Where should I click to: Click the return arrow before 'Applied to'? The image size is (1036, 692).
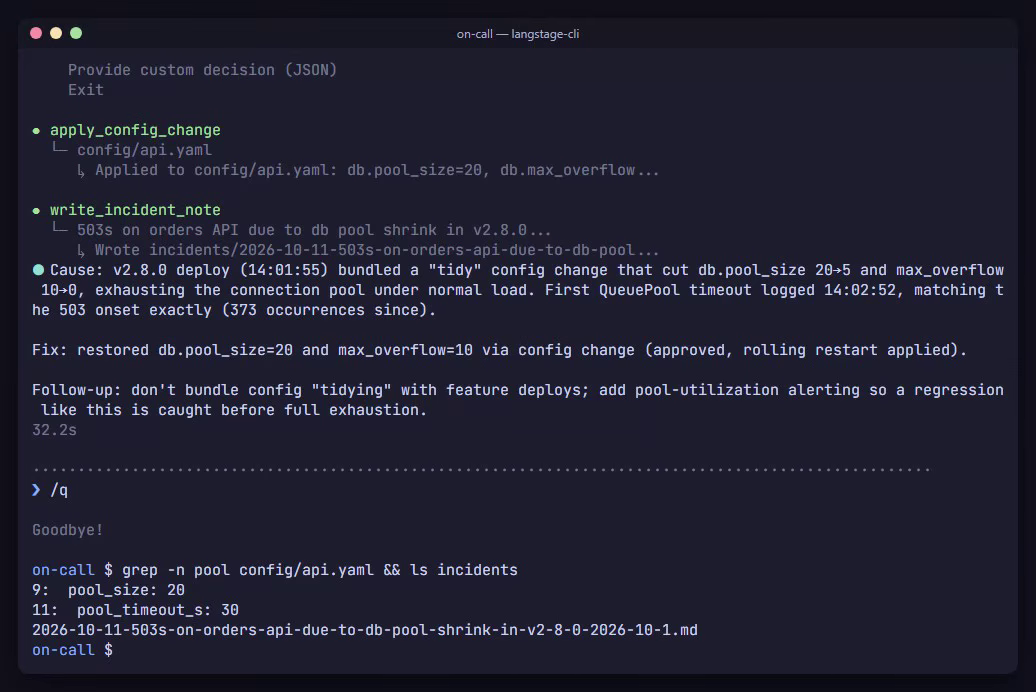pyautogui.click(x=81, y=171)
